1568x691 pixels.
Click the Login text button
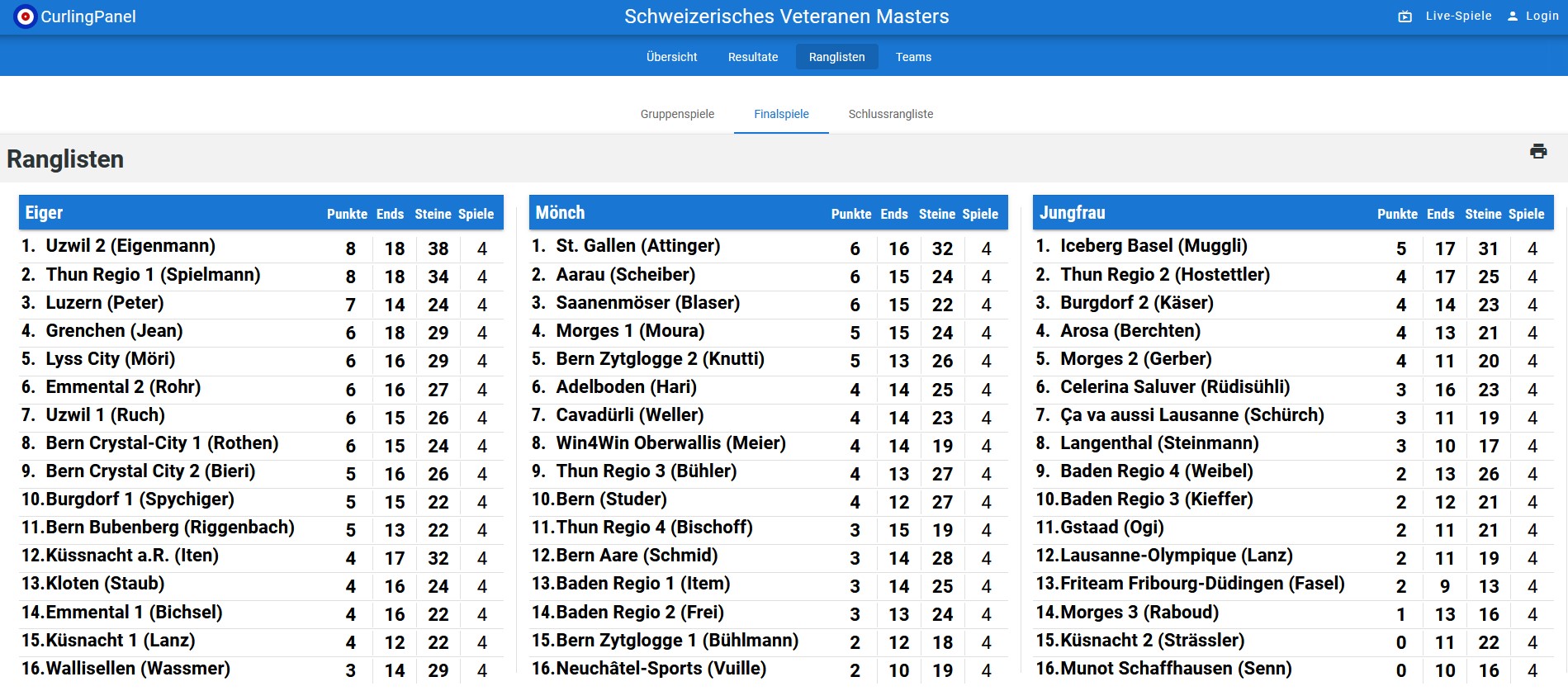1542,16
